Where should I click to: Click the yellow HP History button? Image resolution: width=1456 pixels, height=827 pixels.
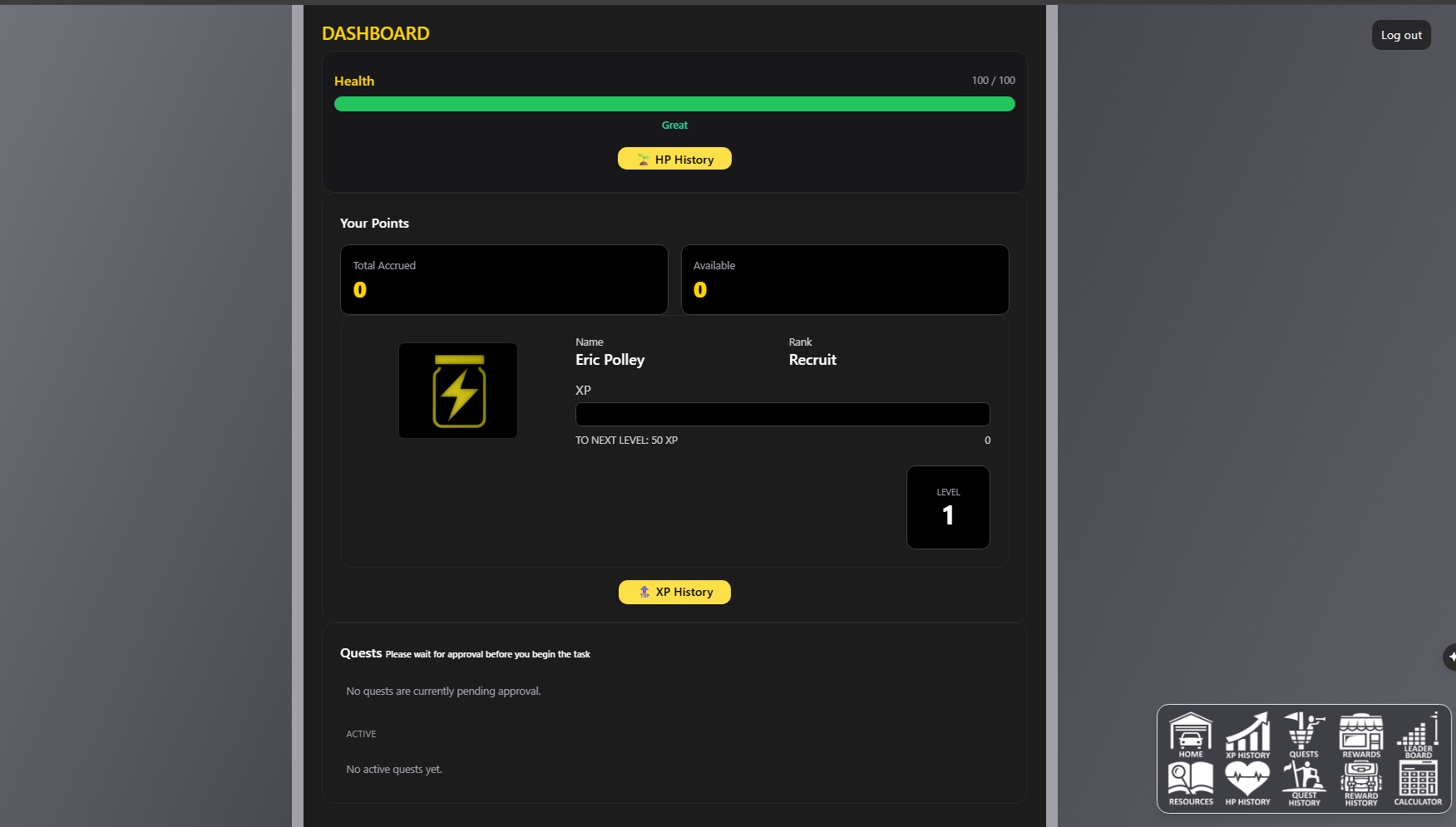(x=674, y=159)
